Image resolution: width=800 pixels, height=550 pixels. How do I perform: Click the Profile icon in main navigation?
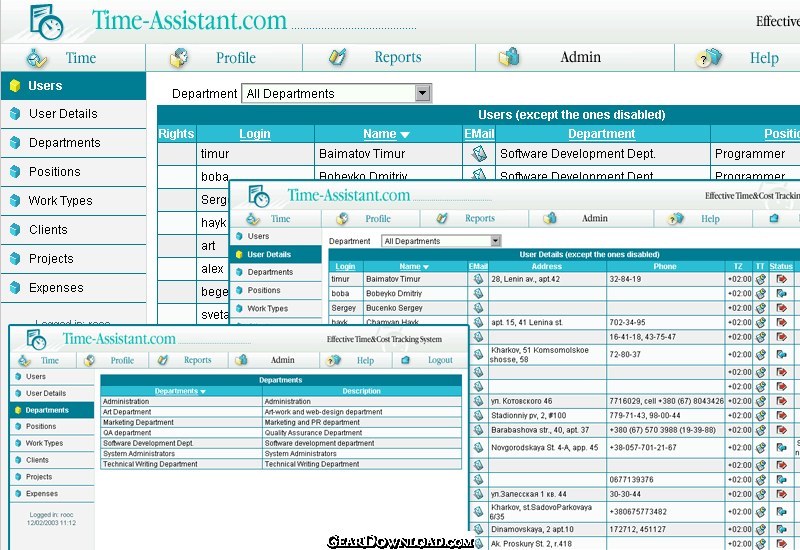pos(179,58)
